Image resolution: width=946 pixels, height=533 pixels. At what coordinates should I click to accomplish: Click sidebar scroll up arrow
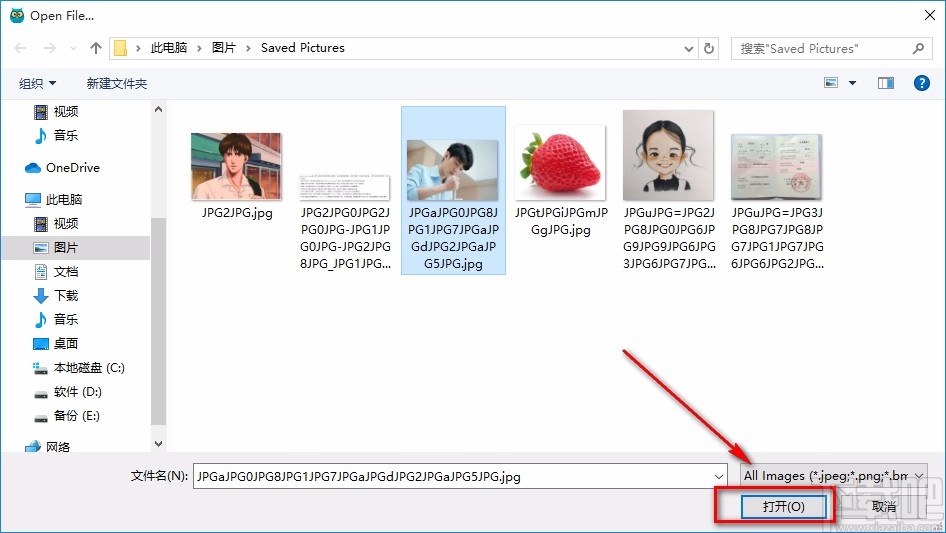pyautogui.click(x=158, y=109)
